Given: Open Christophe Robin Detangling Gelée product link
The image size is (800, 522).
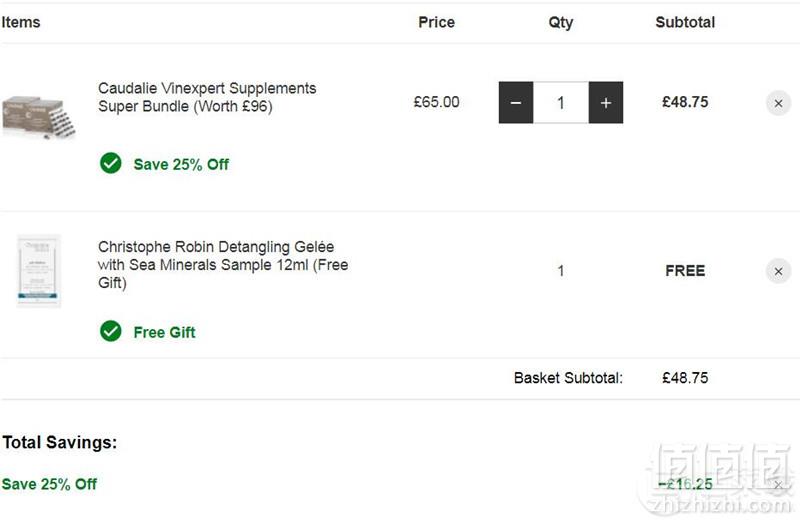Looking at the screenshot, I should pos(223,264).
